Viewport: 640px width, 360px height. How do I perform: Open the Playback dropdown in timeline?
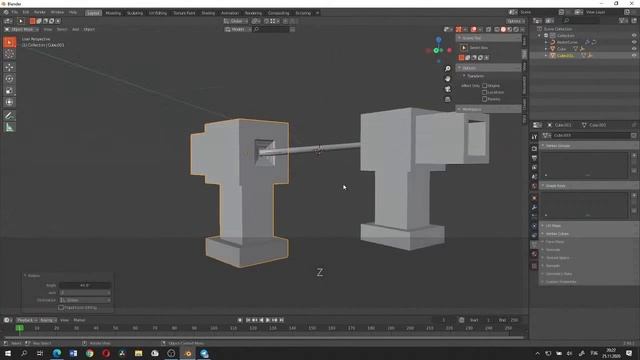(27, 320)
